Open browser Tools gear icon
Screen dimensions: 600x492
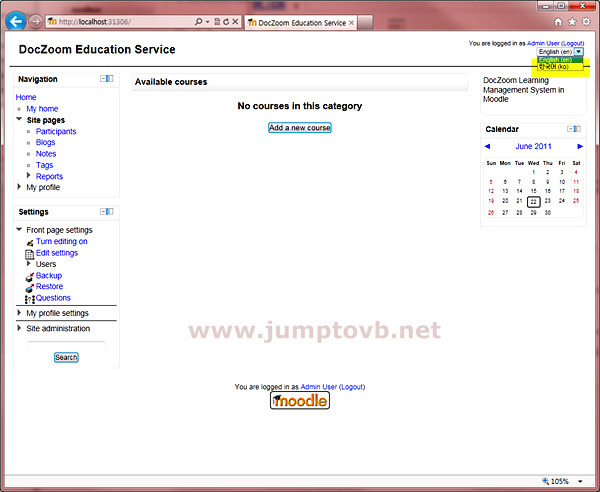click(x=586, y=22)
